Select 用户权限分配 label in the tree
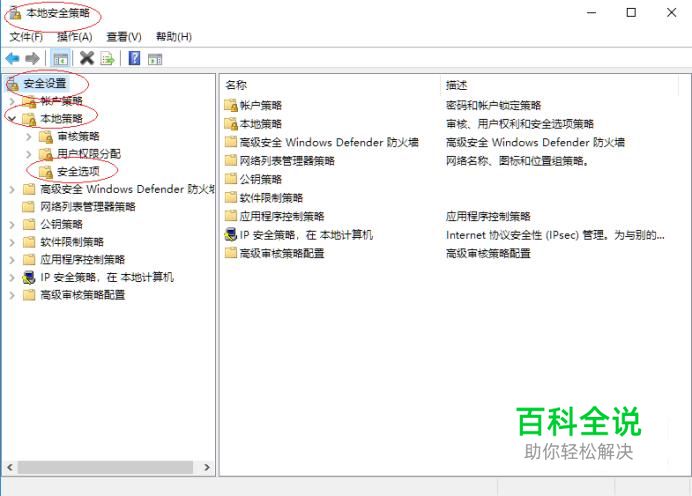Viewport: 692px width, 496px height. (x=89, y=154)
